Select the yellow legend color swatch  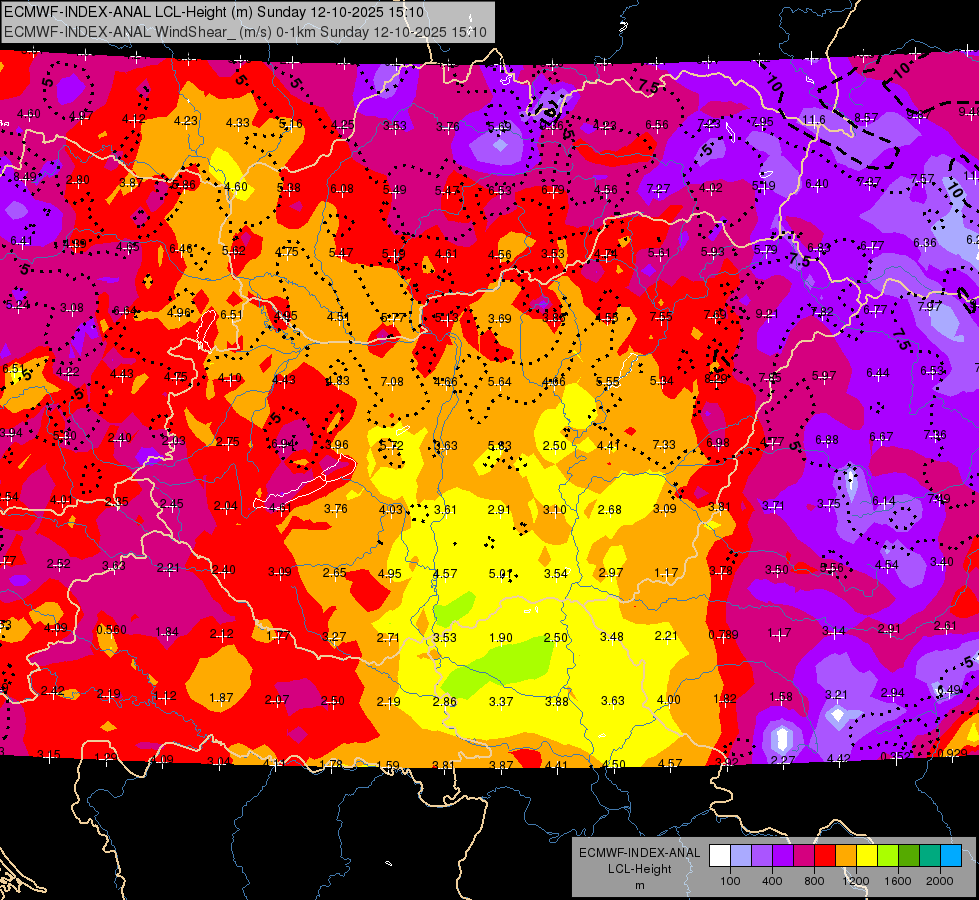tap(867, 856)
